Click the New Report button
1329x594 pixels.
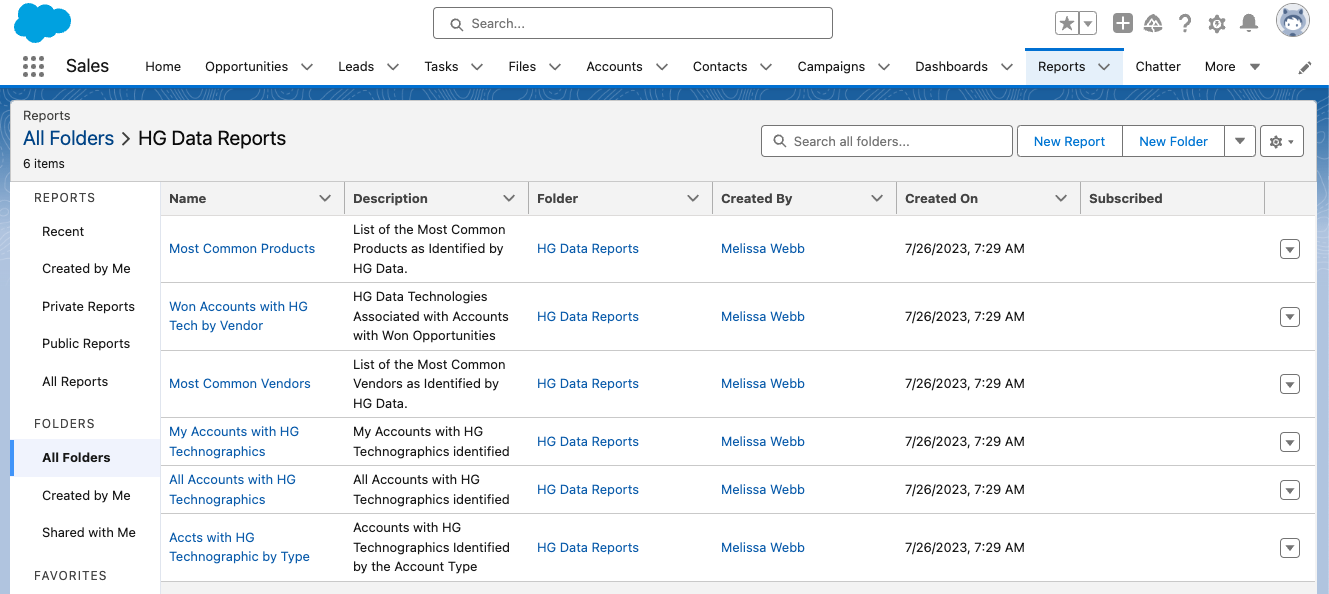coord(1069,141)
